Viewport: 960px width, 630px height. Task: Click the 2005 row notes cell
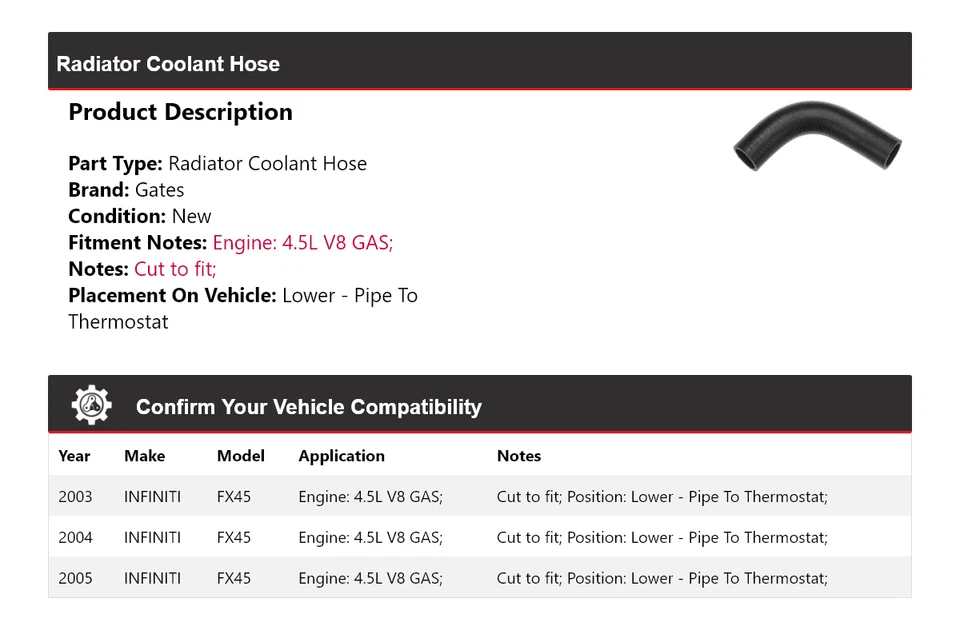(x=662, y=578)
